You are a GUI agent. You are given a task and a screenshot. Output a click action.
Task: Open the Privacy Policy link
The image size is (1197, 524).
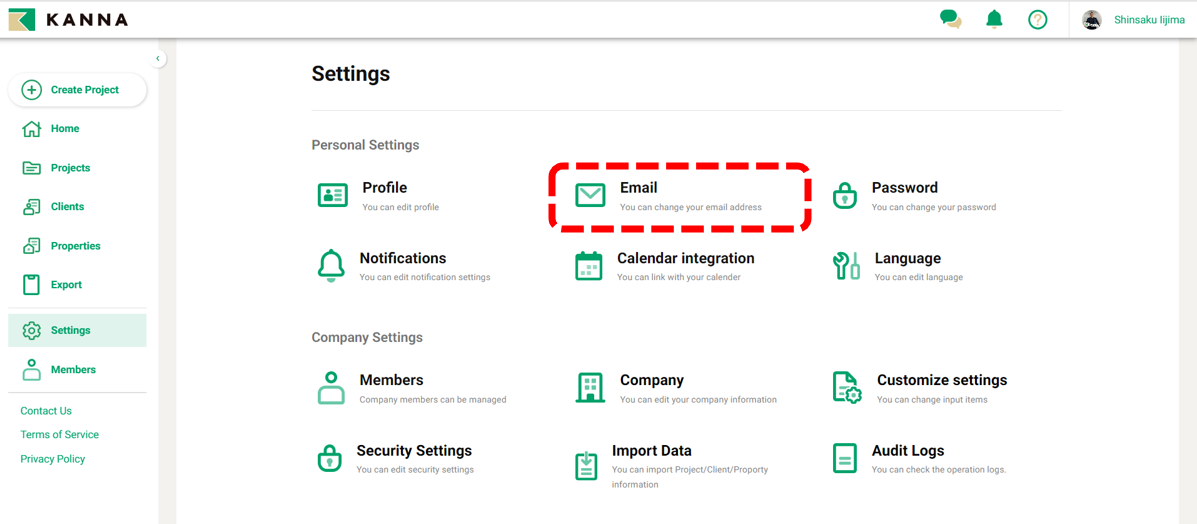pos(53,459)
